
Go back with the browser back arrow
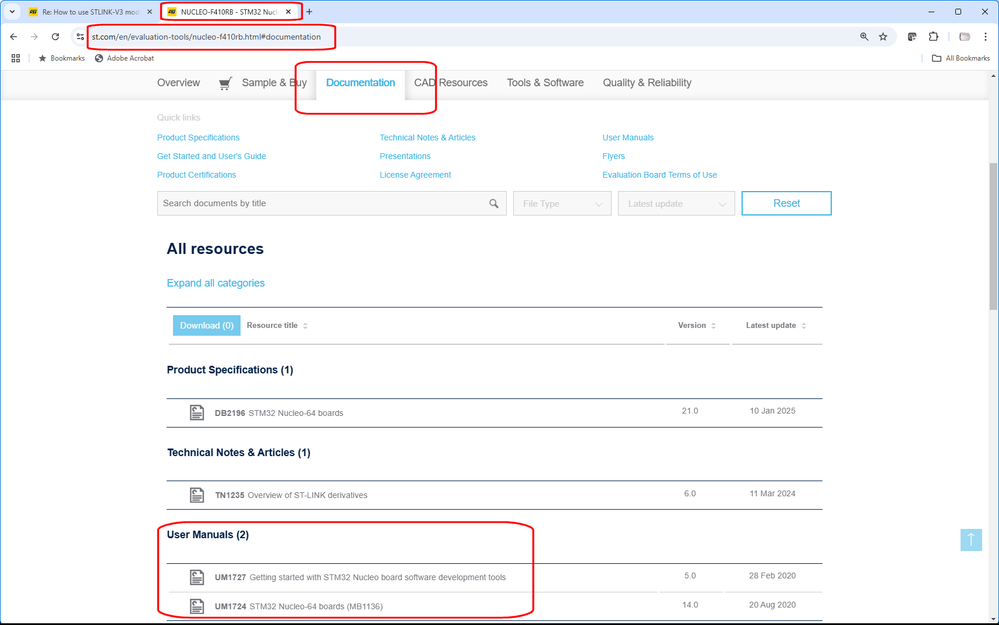tap(13, 37)
